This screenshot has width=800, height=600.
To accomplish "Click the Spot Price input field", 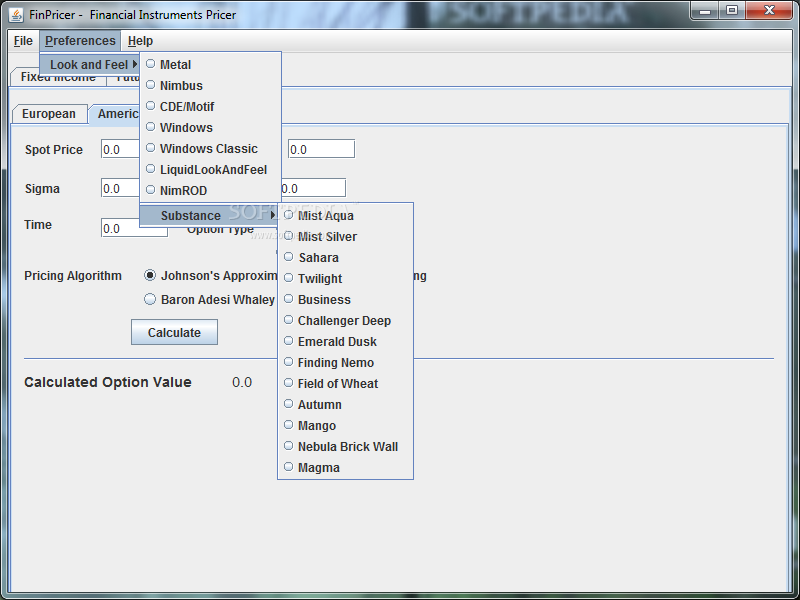I will click(120, 149).
